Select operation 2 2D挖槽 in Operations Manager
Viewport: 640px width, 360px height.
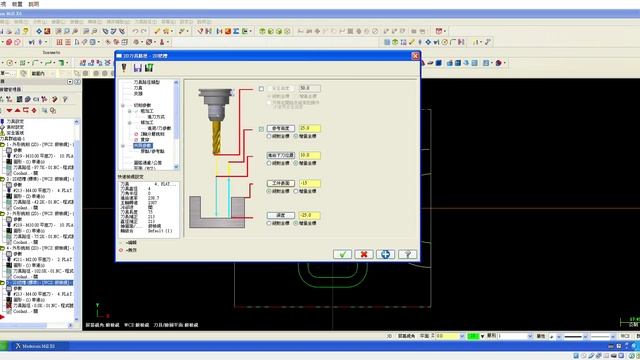point(40,179)
